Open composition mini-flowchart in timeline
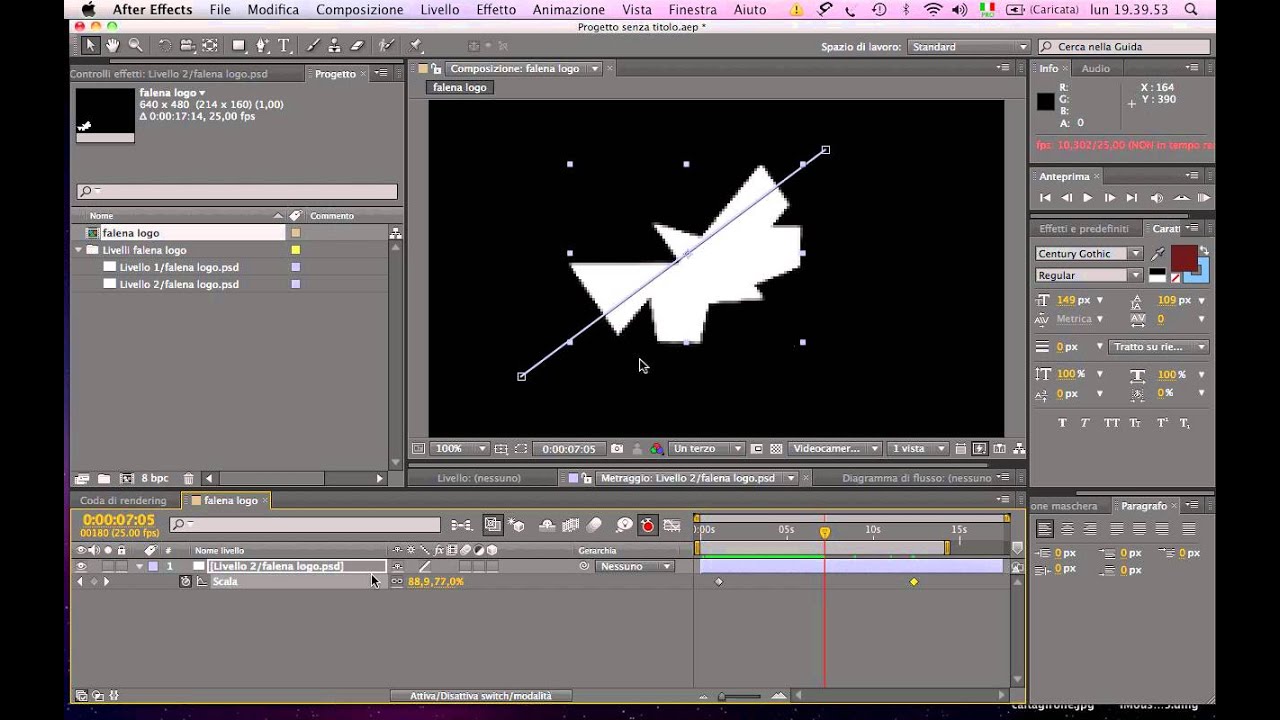This screenshot has height=720, width=1280. tap(461, 525)
